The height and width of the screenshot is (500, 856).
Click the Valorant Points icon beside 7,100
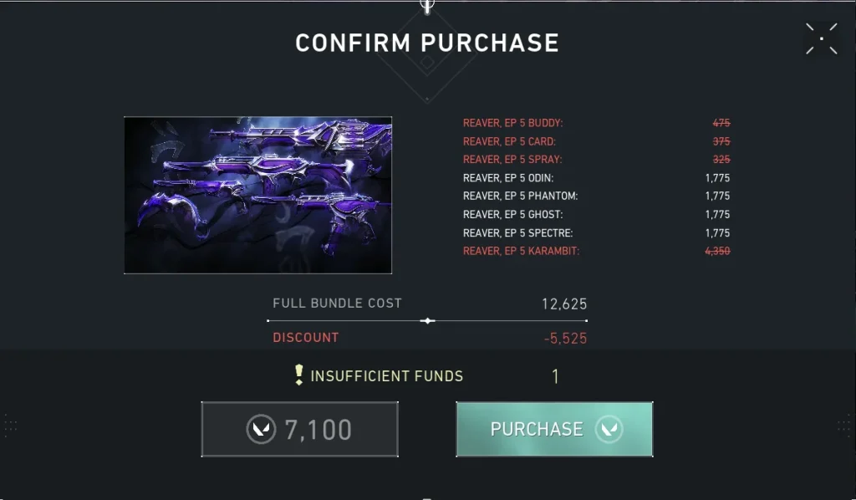click(x=261, y=430)
